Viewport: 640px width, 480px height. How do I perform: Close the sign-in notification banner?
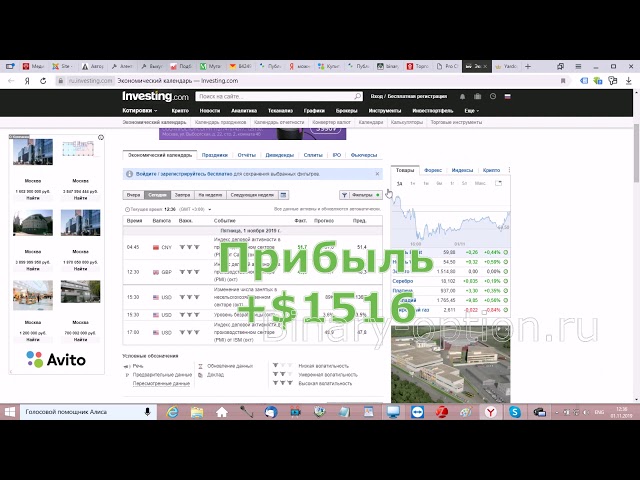click(377, 174)
